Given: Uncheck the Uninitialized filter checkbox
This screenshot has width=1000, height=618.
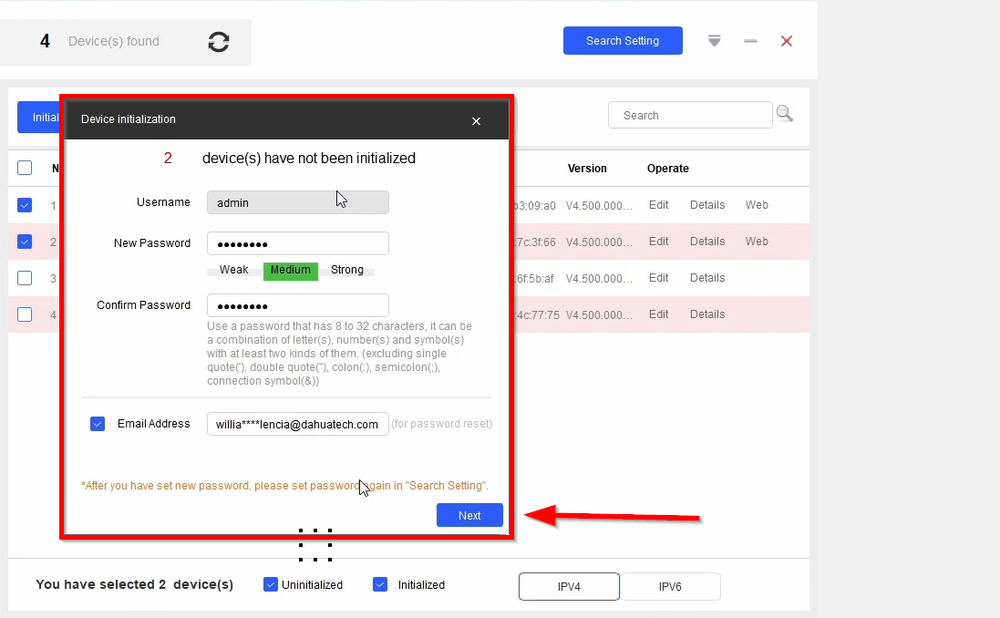Looking at the screenshot, I should click(269, 584).
